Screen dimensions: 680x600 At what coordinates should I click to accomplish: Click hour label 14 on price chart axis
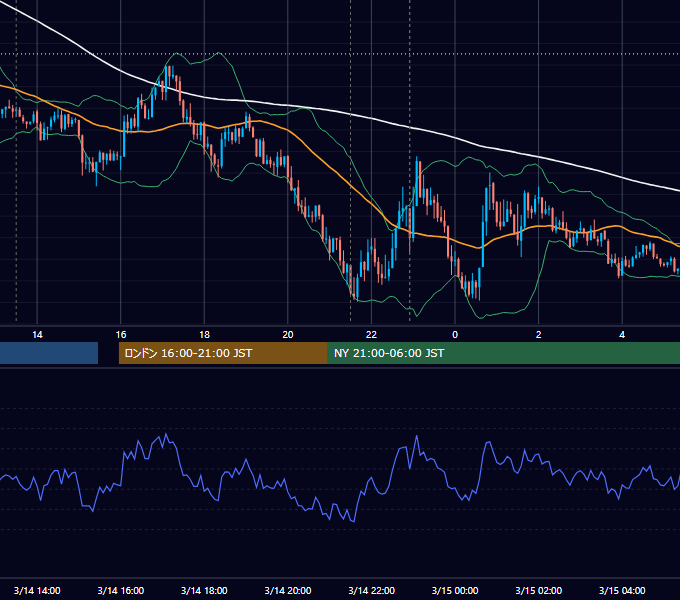pyautogui.click(x=37, y=335)
